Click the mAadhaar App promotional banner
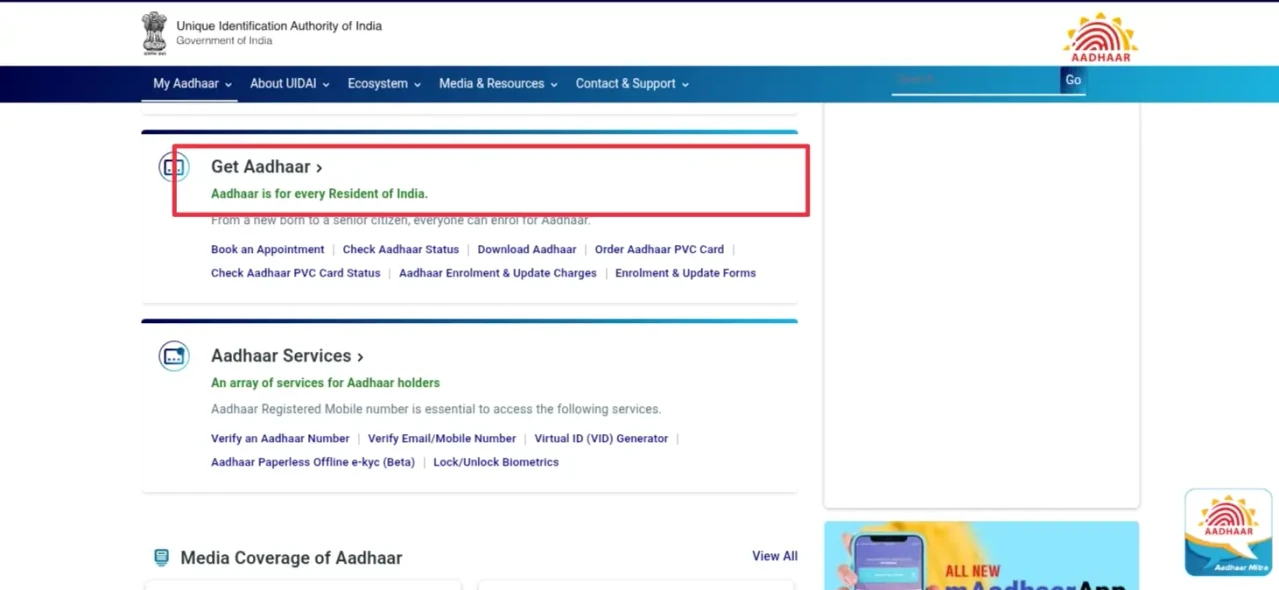Screen dimensions: 1279x590 981,555
